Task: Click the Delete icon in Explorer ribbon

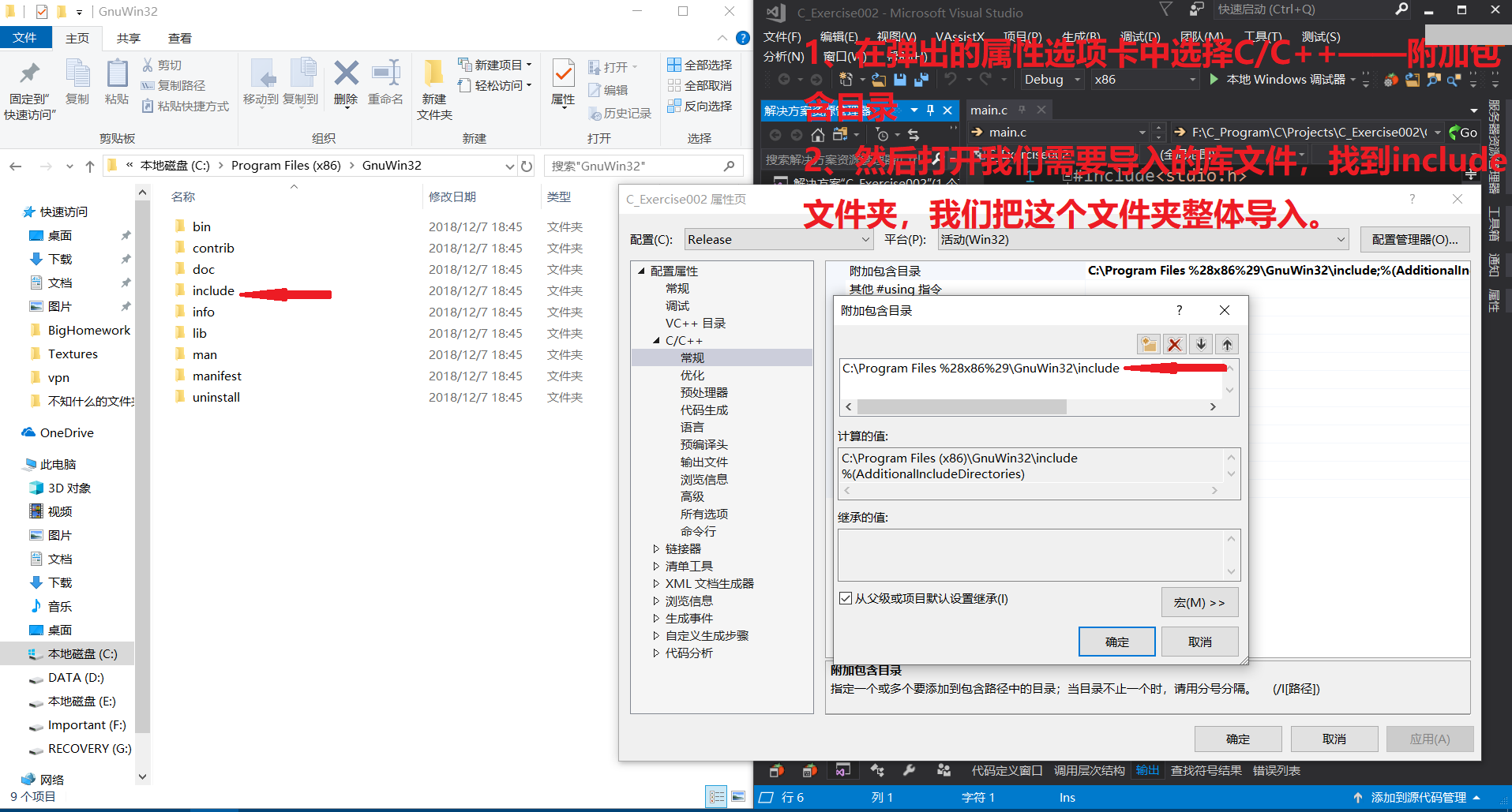Action: 346,74
